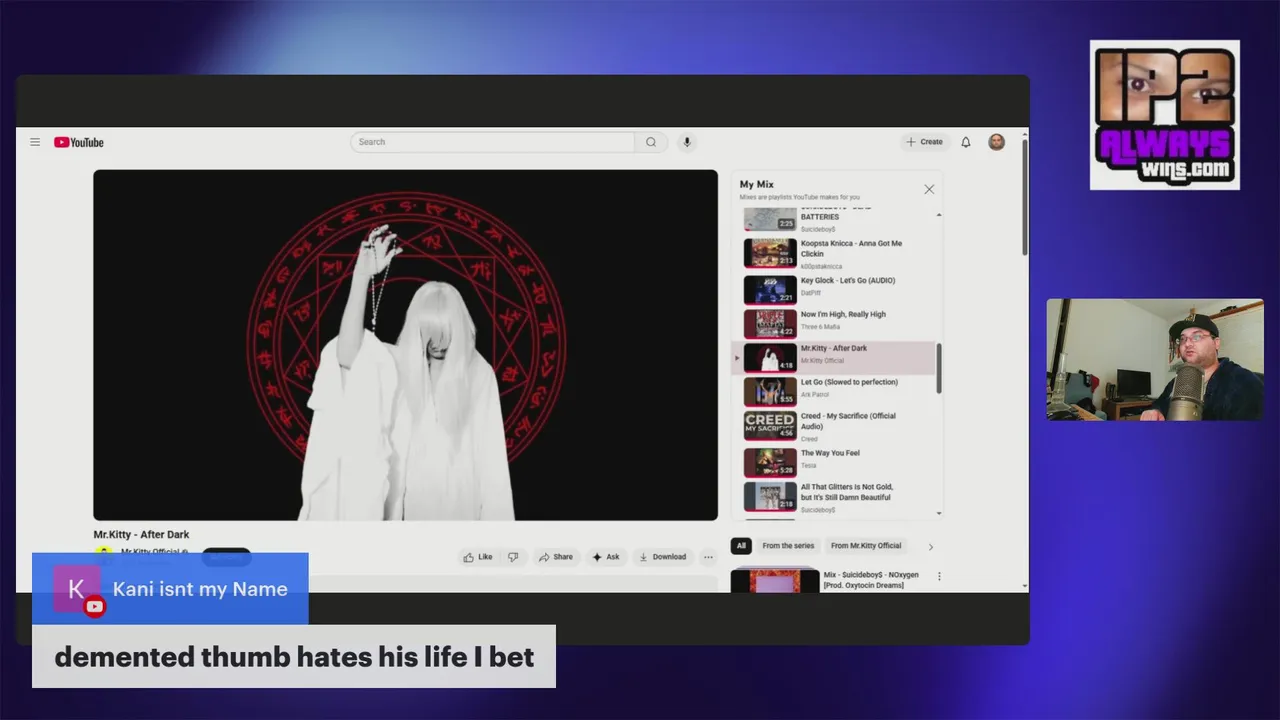This screenshot has height=720, width=1280.
Task: Share the After Dark video
Action: 555,557
